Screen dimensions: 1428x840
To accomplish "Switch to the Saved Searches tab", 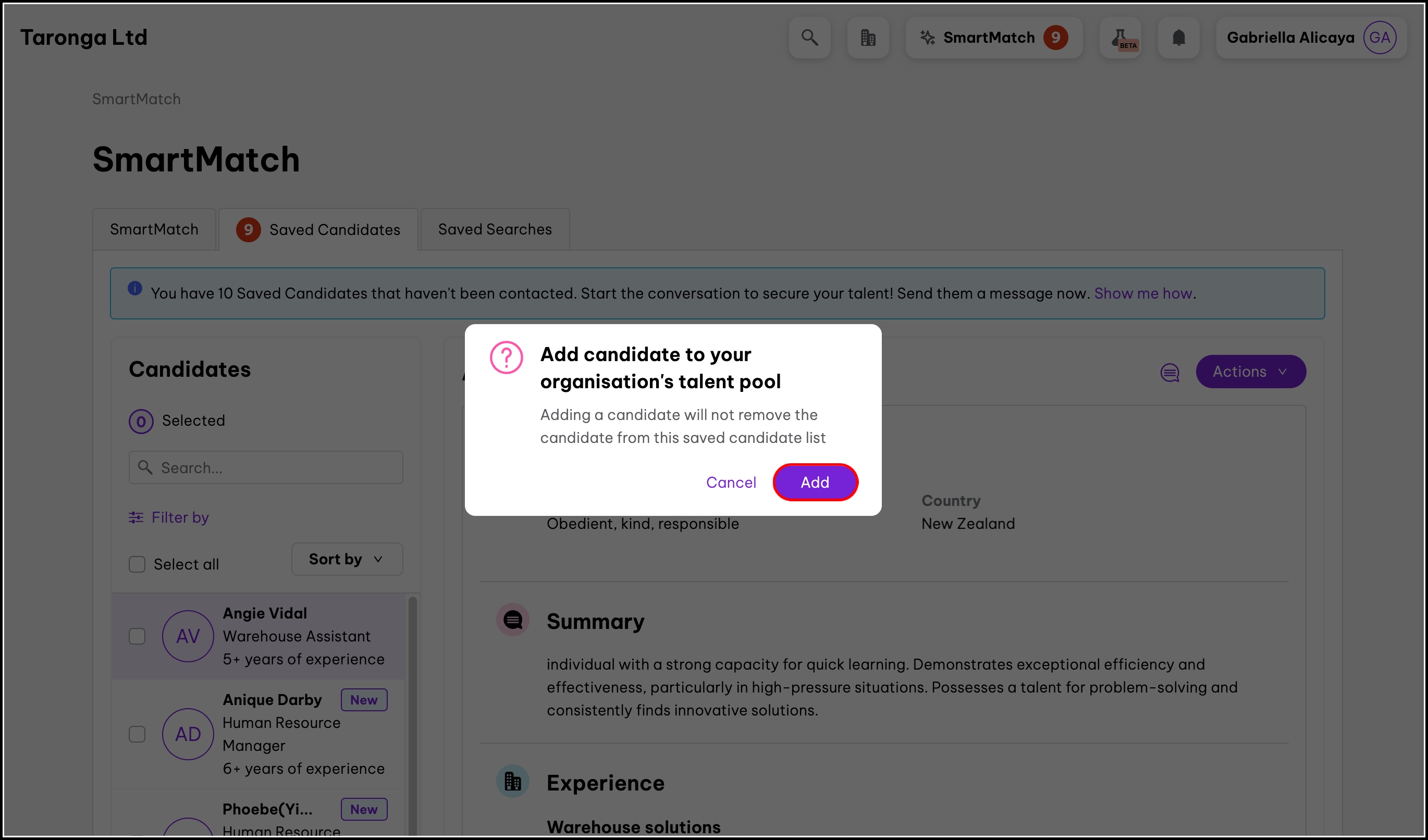I will [495, 229].
